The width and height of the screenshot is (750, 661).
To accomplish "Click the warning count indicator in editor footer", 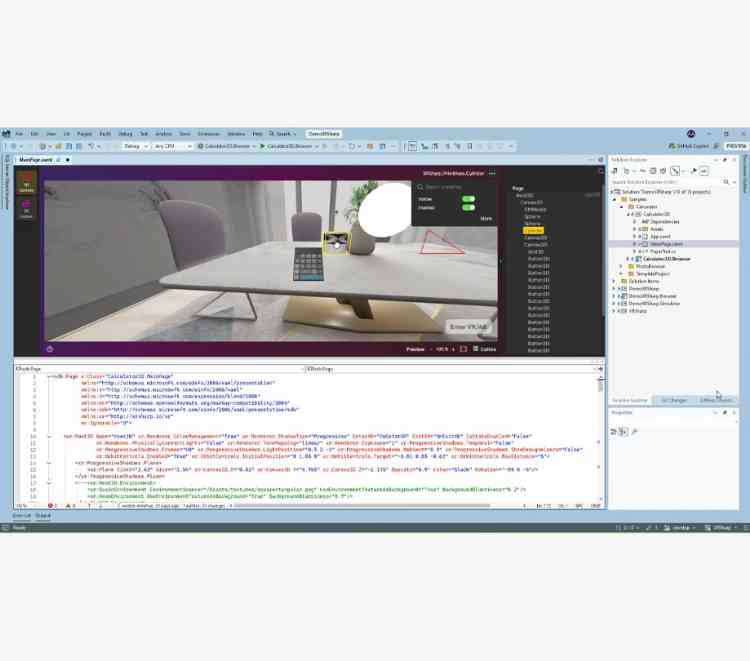I will (x=70, y=506).
